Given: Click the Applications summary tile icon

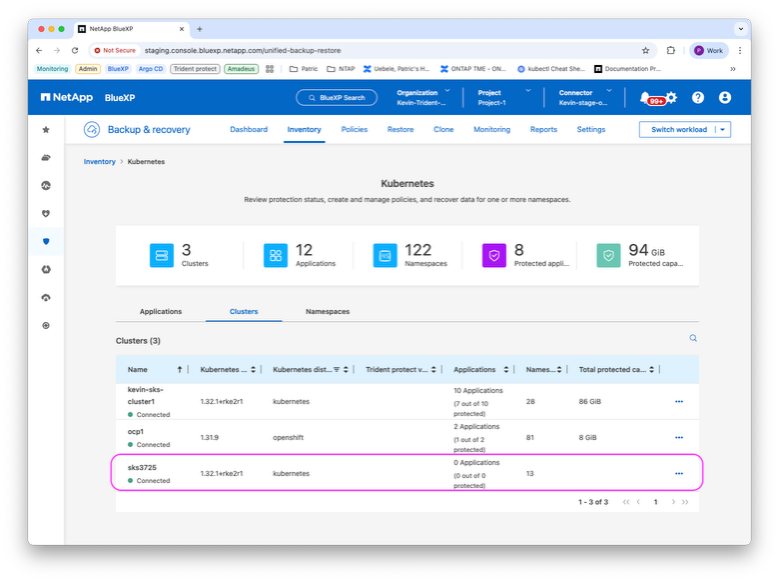Looking at the screenshot, I should 276,255.
